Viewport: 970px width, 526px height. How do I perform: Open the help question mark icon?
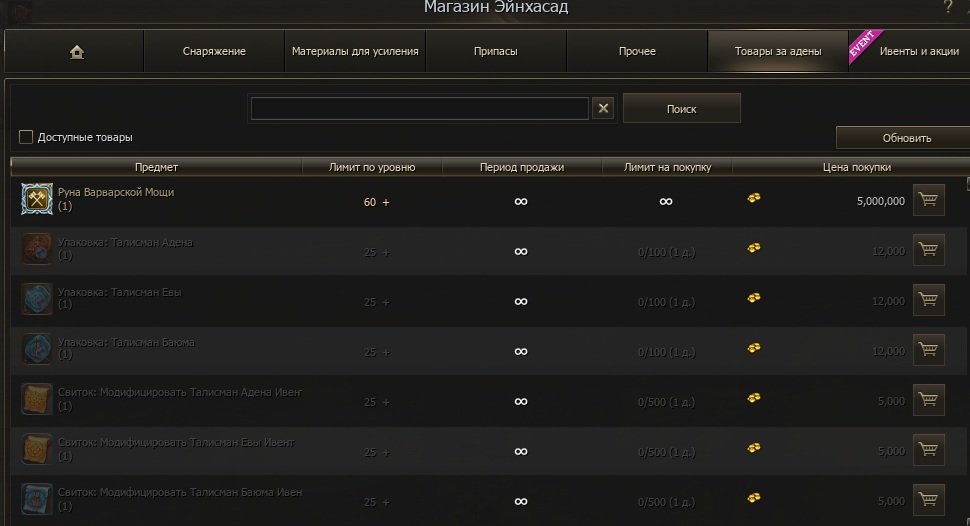point(948,7)
